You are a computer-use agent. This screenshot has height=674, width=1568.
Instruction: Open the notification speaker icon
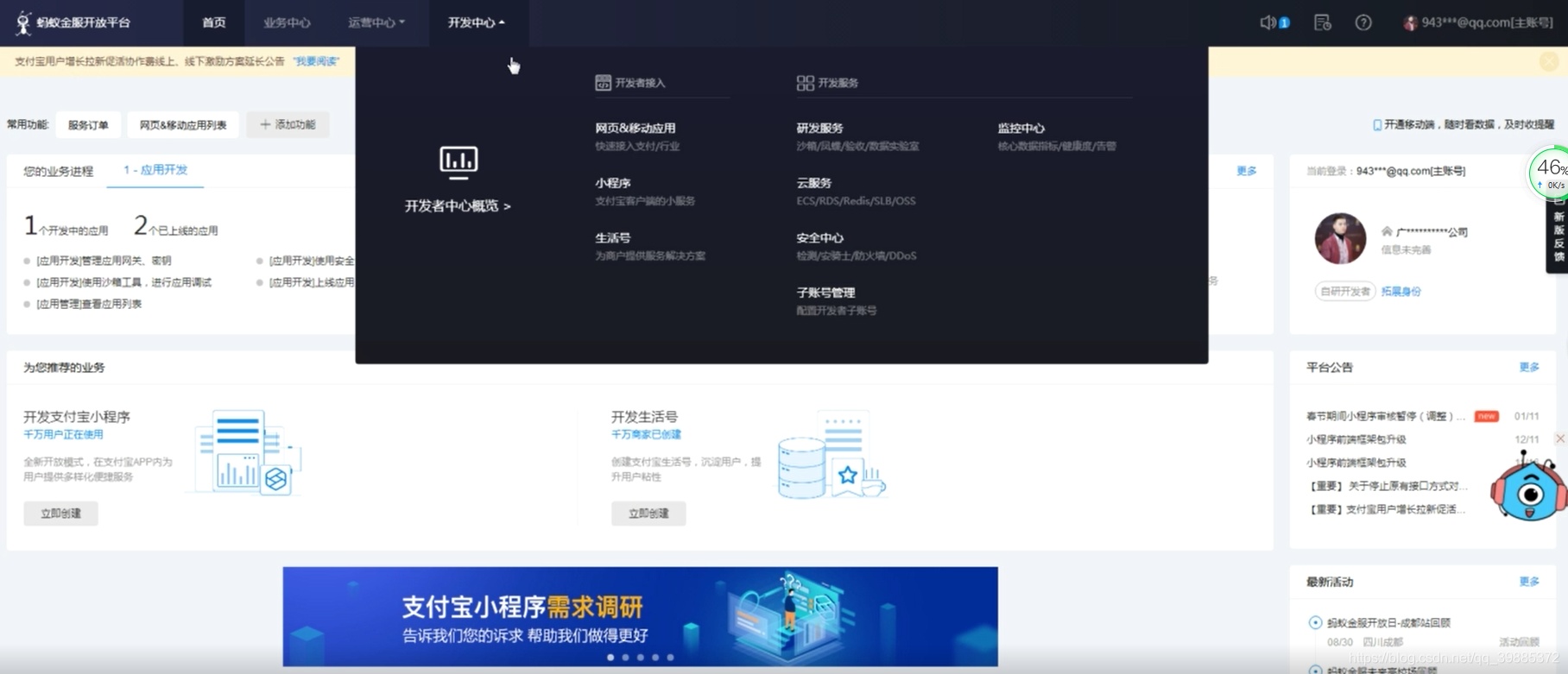[1268, 22]
